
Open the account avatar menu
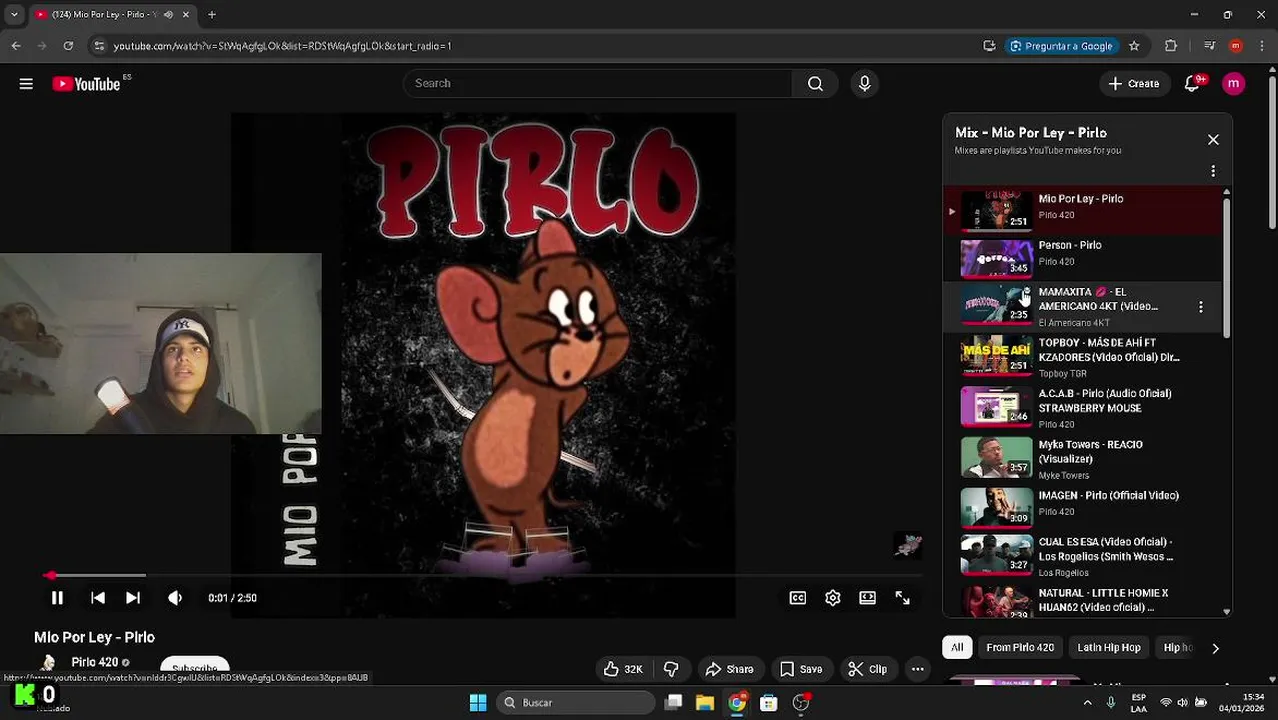1234,84
